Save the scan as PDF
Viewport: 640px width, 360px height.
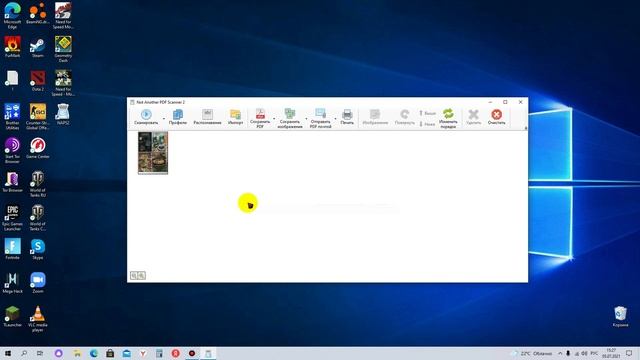260,118
